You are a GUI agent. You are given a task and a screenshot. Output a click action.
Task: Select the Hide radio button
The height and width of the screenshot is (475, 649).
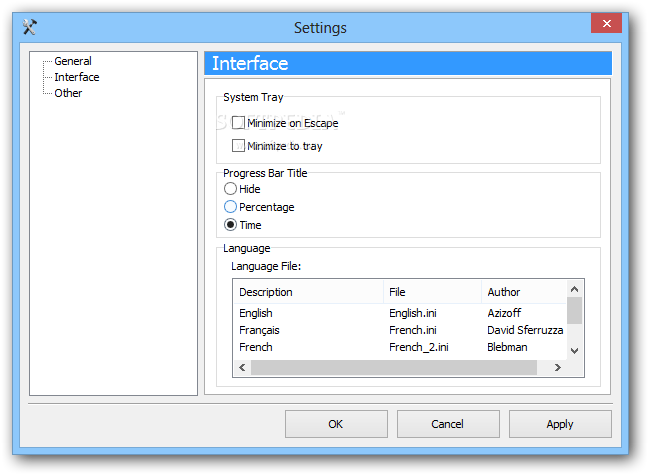tap(230, 189)
